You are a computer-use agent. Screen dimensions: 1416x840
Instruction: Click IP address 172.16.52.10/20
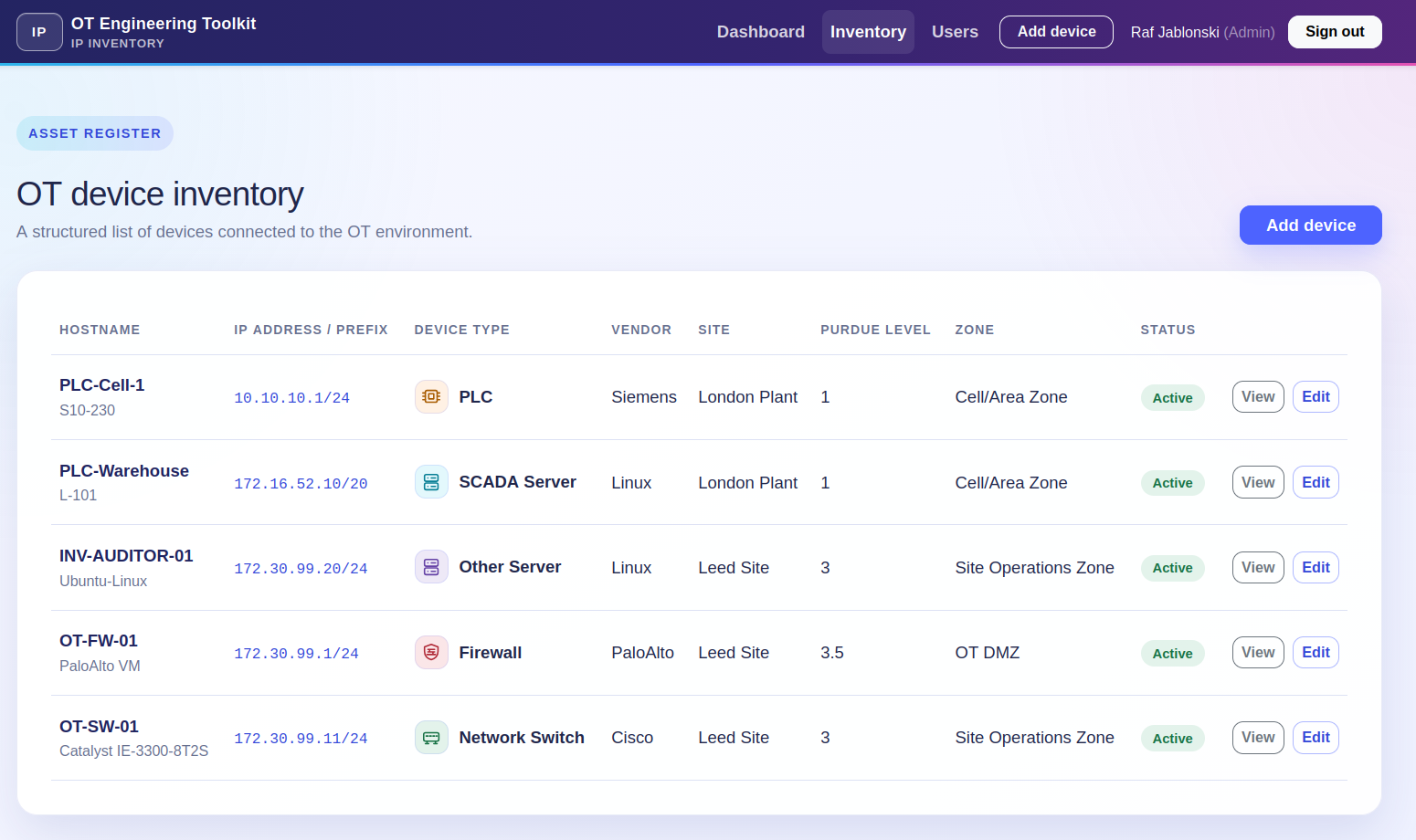click(x=301, y=484)
